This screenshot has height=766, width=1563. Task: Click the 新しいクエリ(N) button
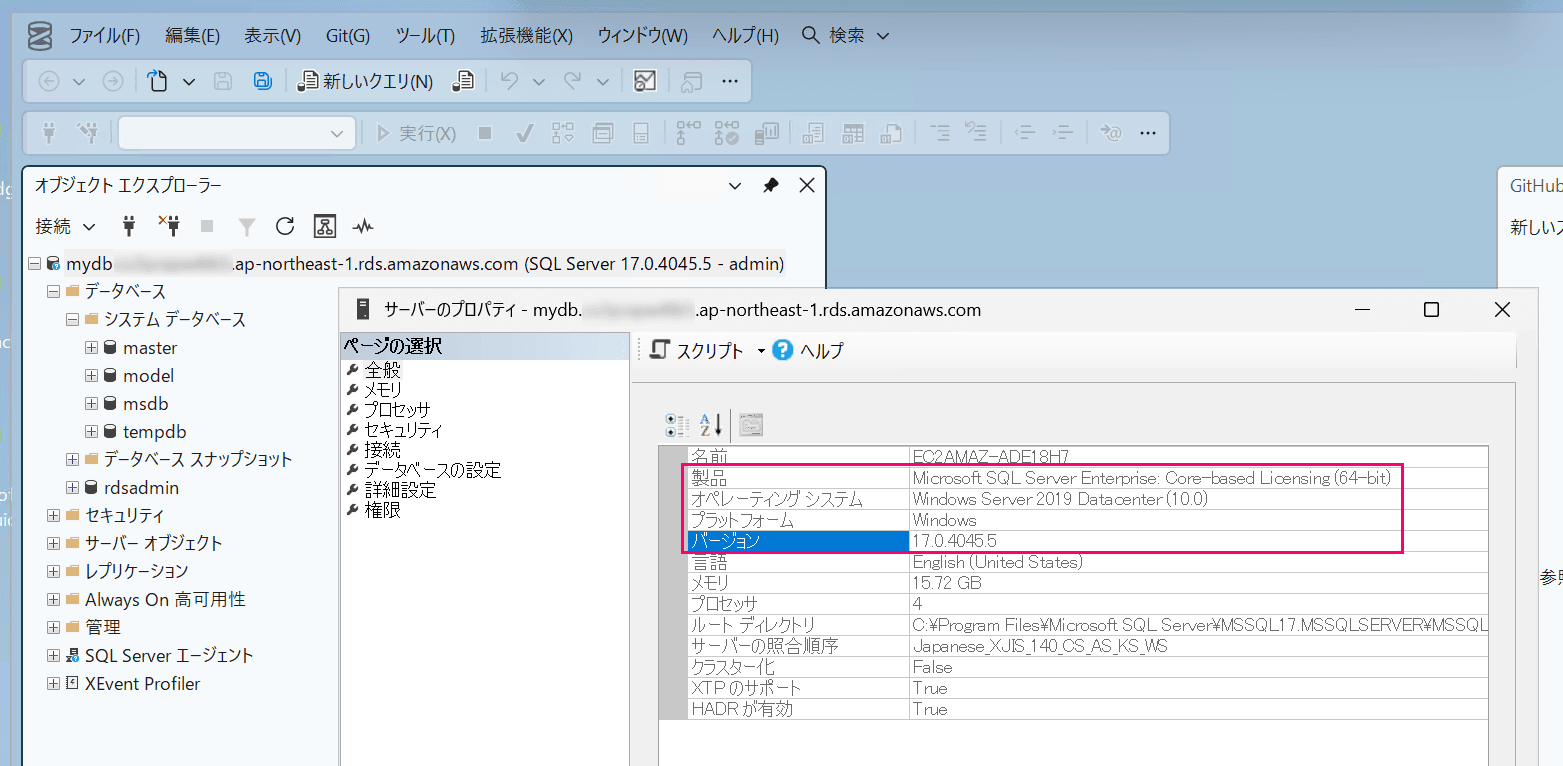366,82
